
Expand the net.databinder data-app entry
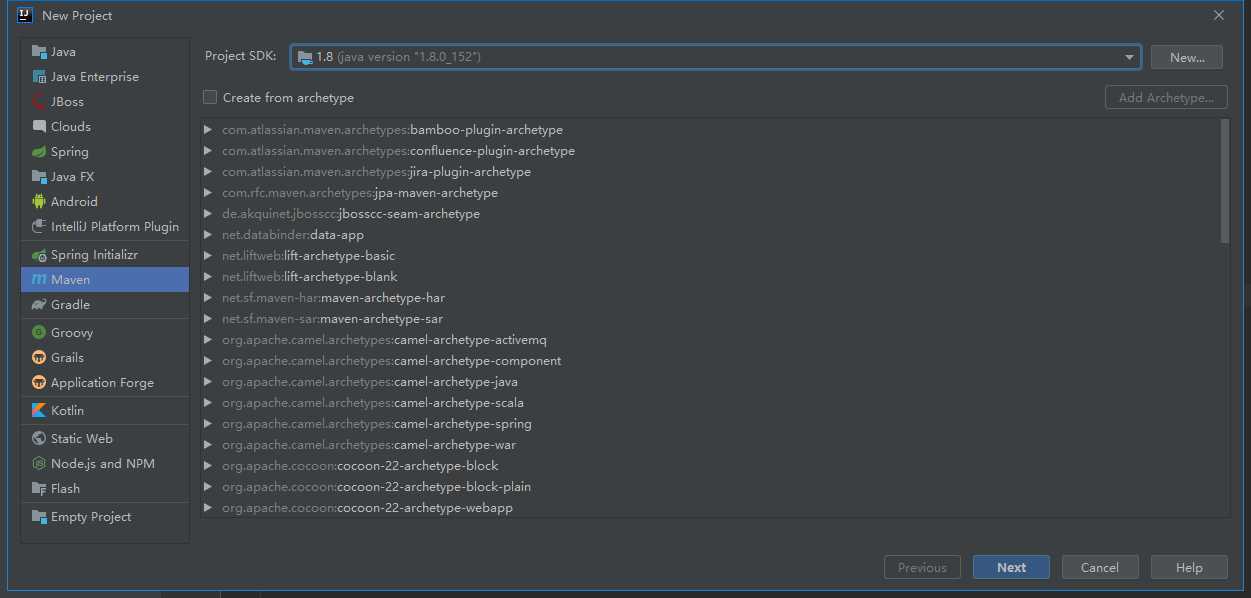pos(208,235)
